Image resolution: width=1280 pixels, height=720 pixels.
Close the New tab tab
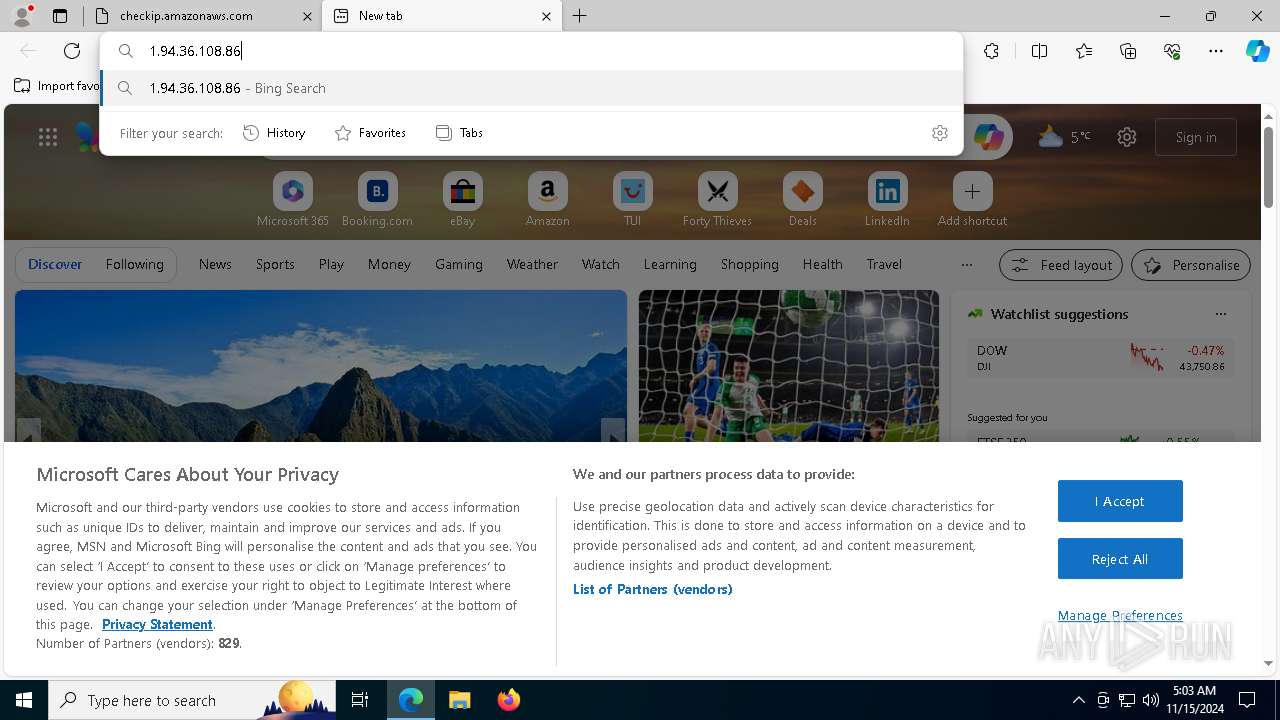tap(546, 16)
